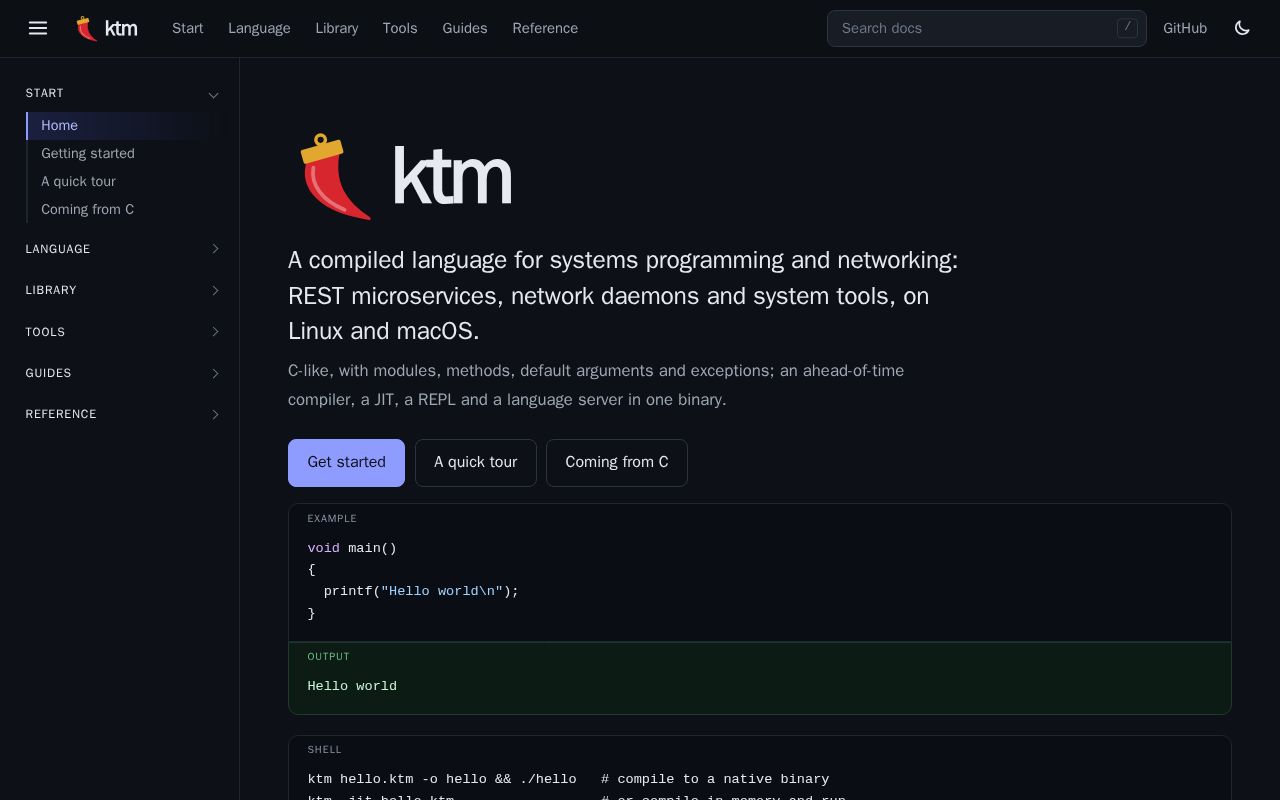The width and height of the screenshot is (1280, 800).
Task: Open Language in the top navigation
Action: 259,28
